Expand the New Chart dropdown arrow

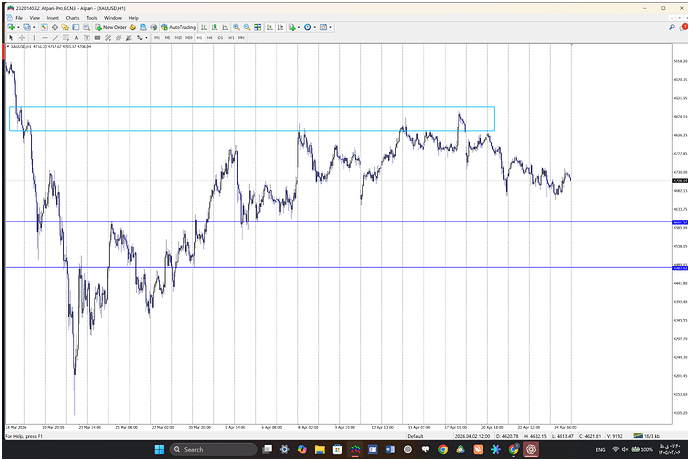tap(18, 27)
